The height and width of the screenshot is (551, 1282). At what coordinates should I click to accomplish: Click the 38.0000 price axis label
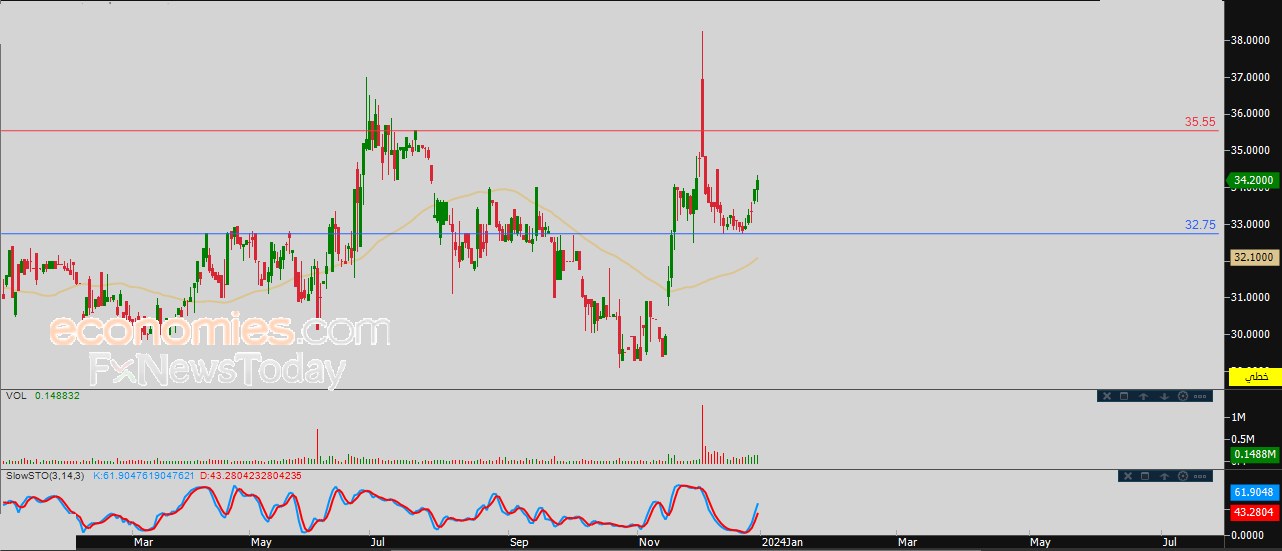coord(1253,41)
